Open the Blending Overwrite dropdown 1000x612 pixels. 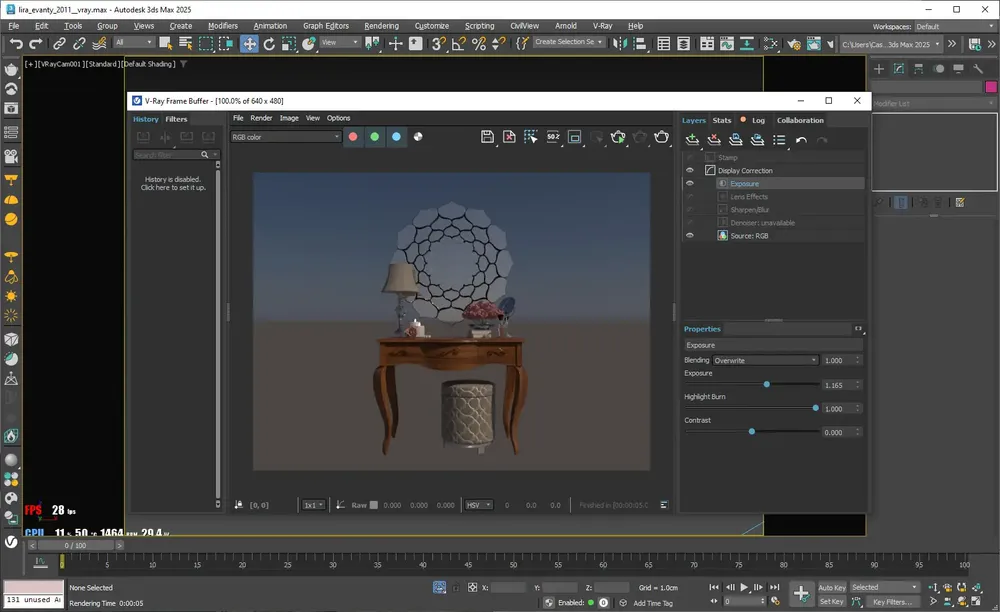[765, 360]
